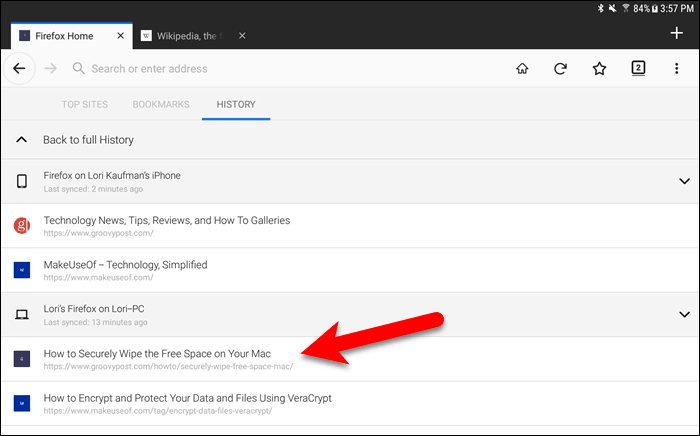
Task: Close the Firefox Home tab
Action: tap(121, 36)
